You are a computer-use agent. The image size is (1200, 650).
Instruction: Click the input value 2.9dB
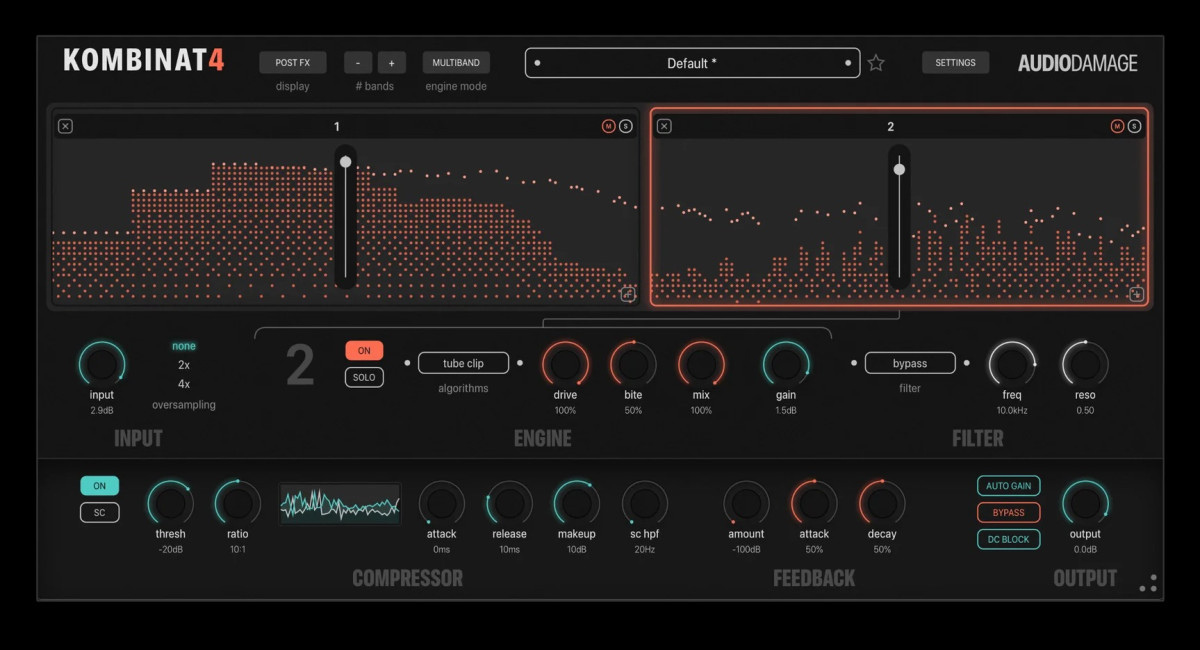102,411
